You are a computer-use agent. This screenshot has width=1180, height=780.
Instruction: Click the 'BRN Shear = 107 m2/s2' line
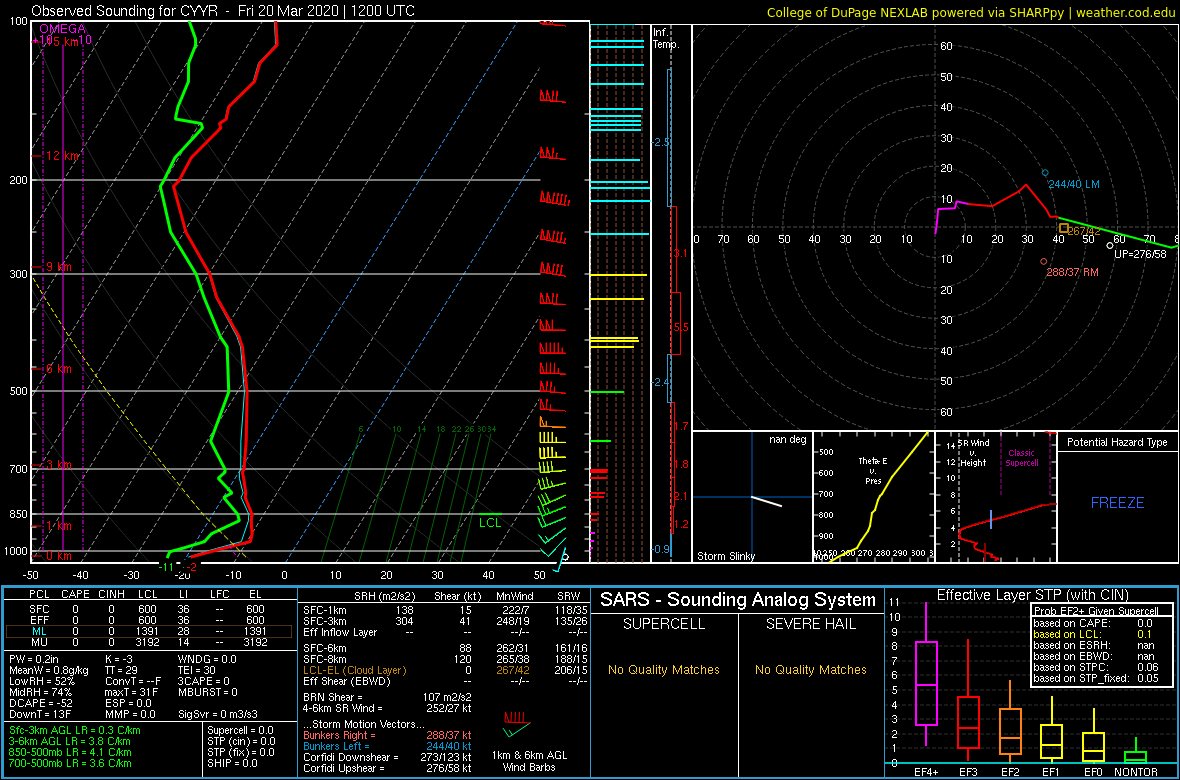click(x=388, y=697)
